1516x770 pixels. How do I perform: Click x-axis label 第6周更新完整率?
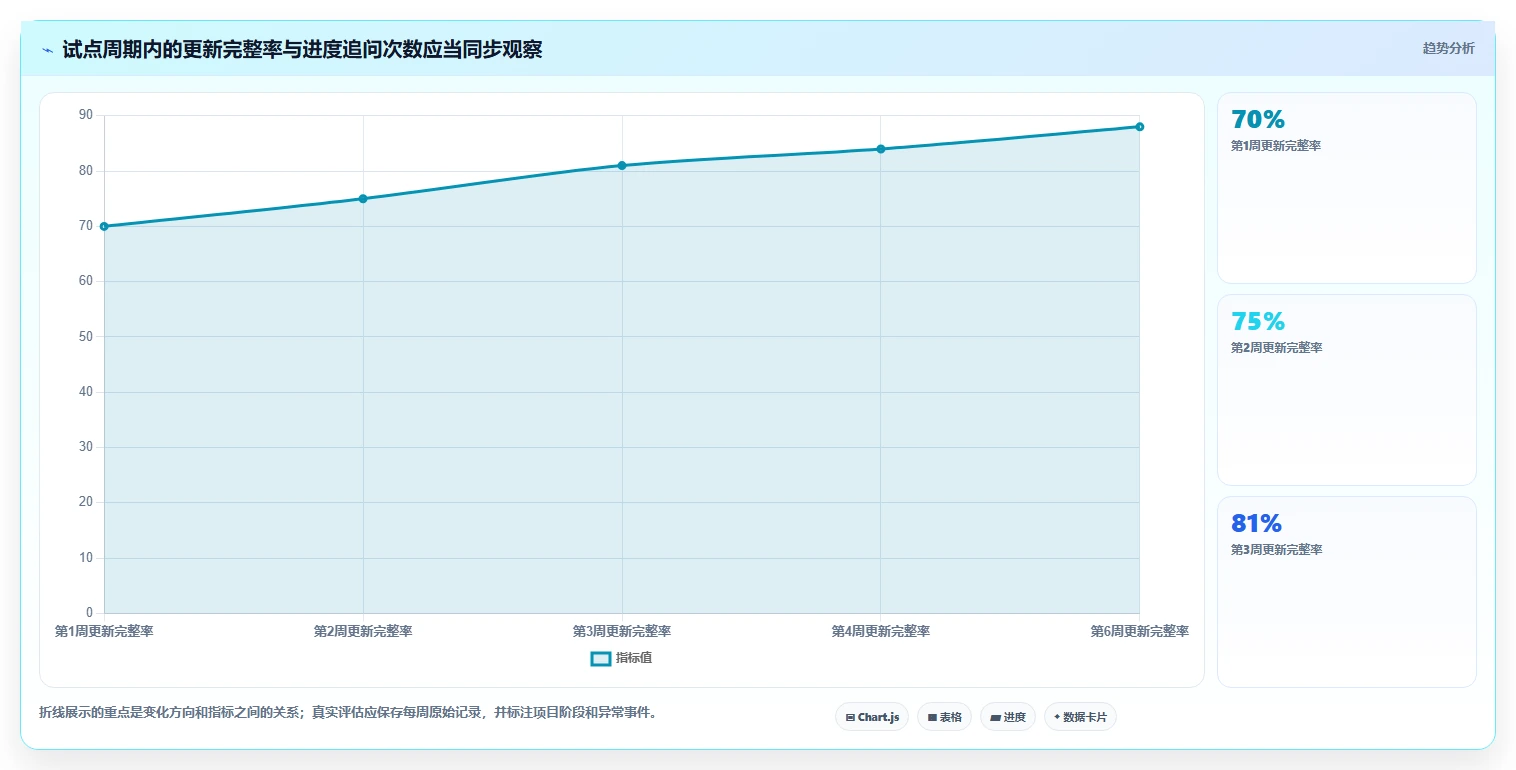[1140, 631]
